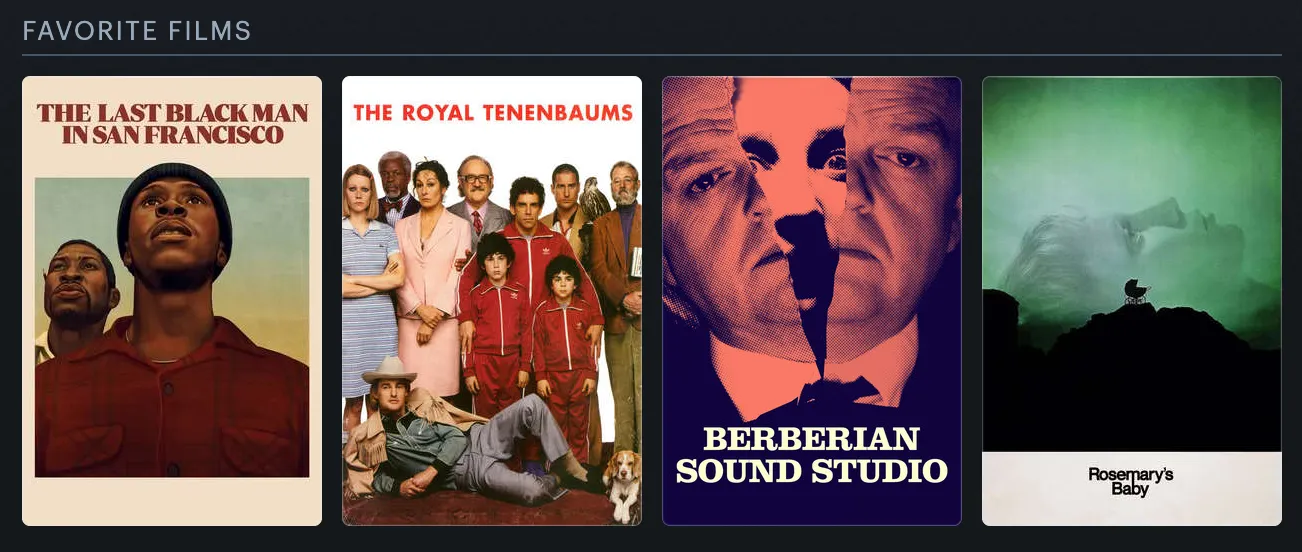
Task: Click the red Royal Tenenbaums title text
Action: [x=493, y=112]
